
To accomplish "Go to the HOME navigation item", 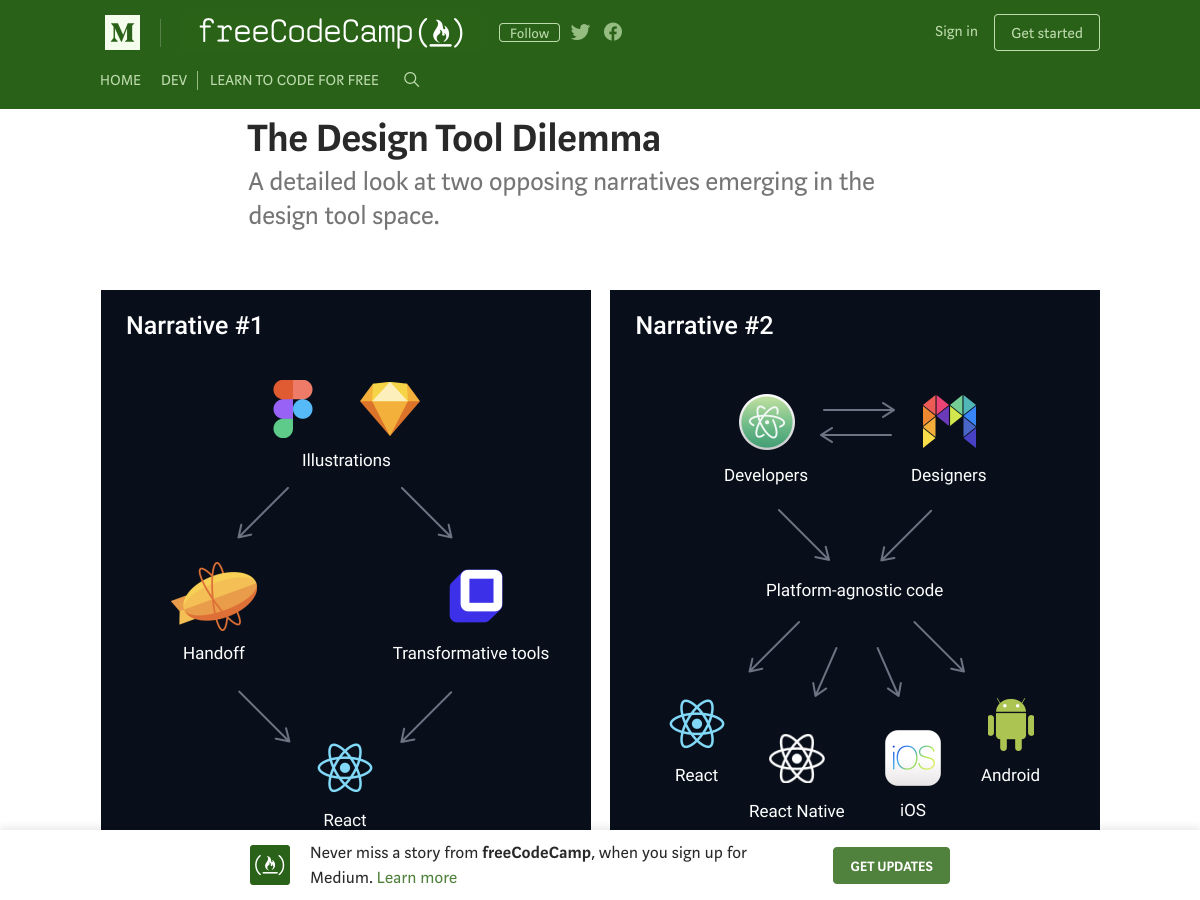I will point(120,80).
